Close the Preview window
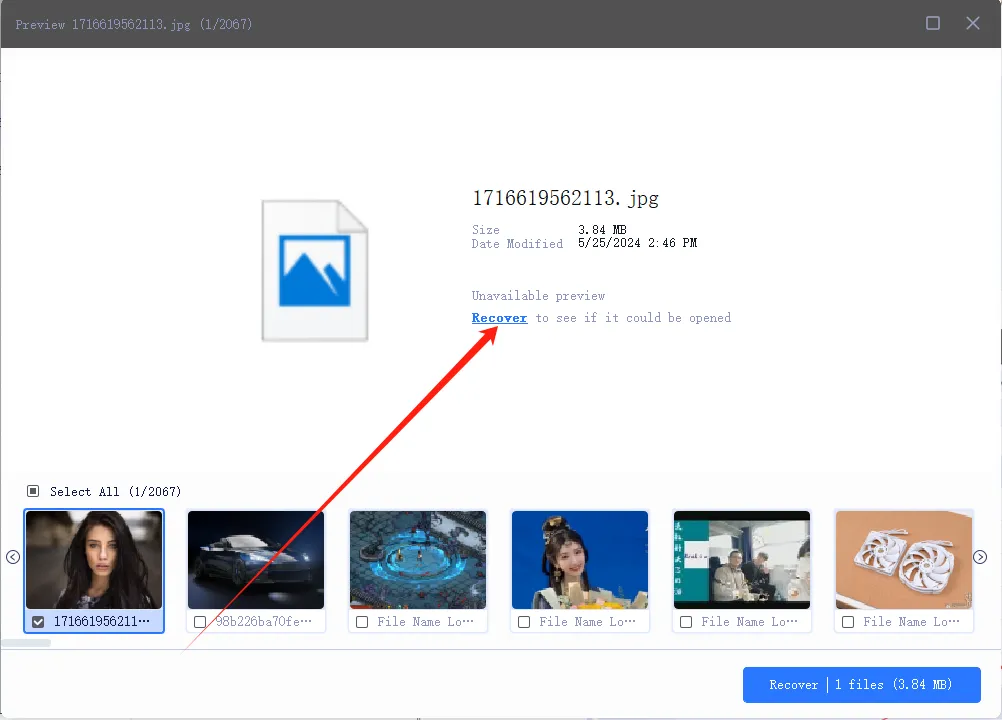 973,23
